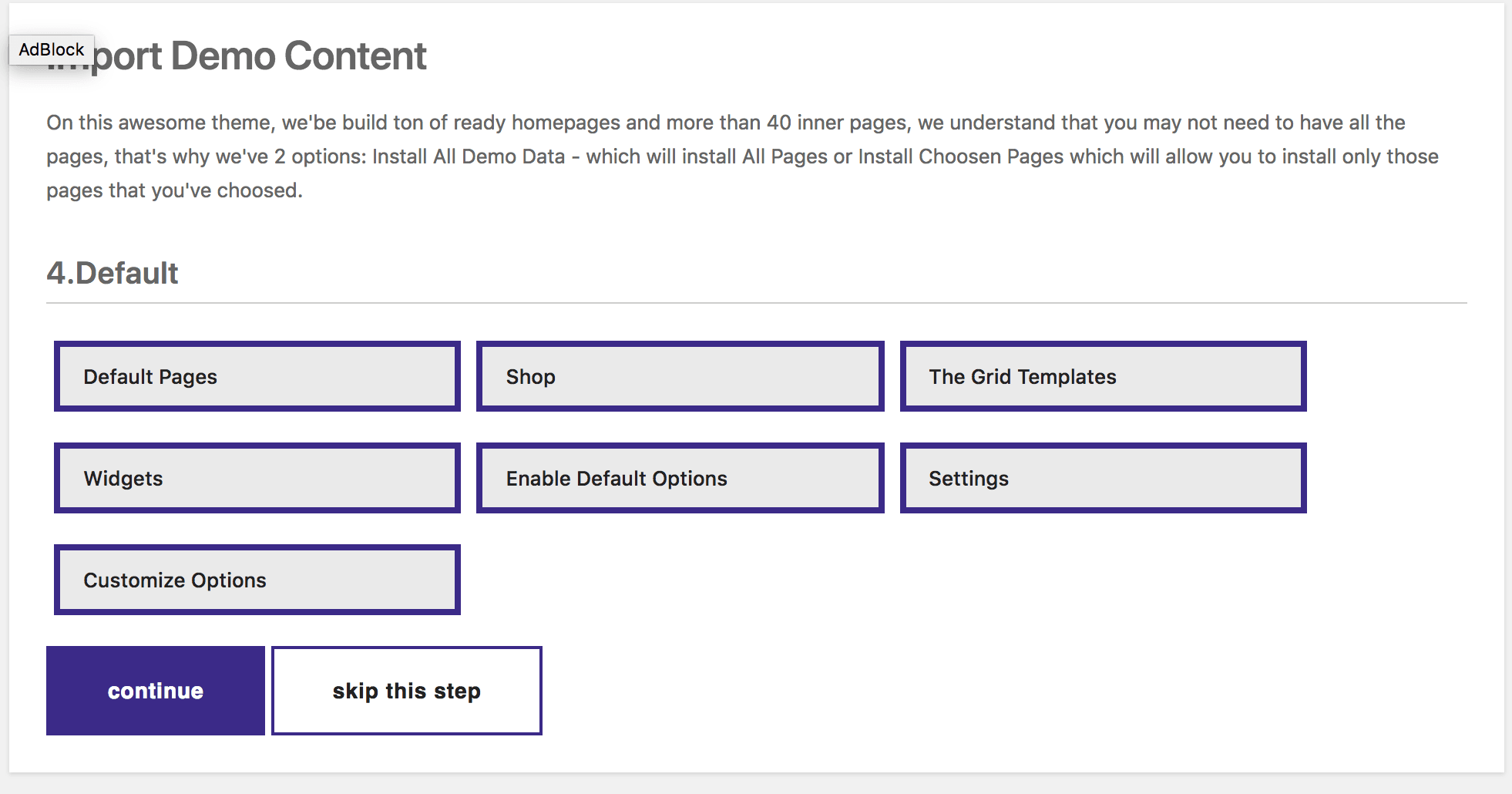Screen dimensions: 1512x794
Task: Click the "pages that you've choosed" line
Action: [x=174, y=190]
